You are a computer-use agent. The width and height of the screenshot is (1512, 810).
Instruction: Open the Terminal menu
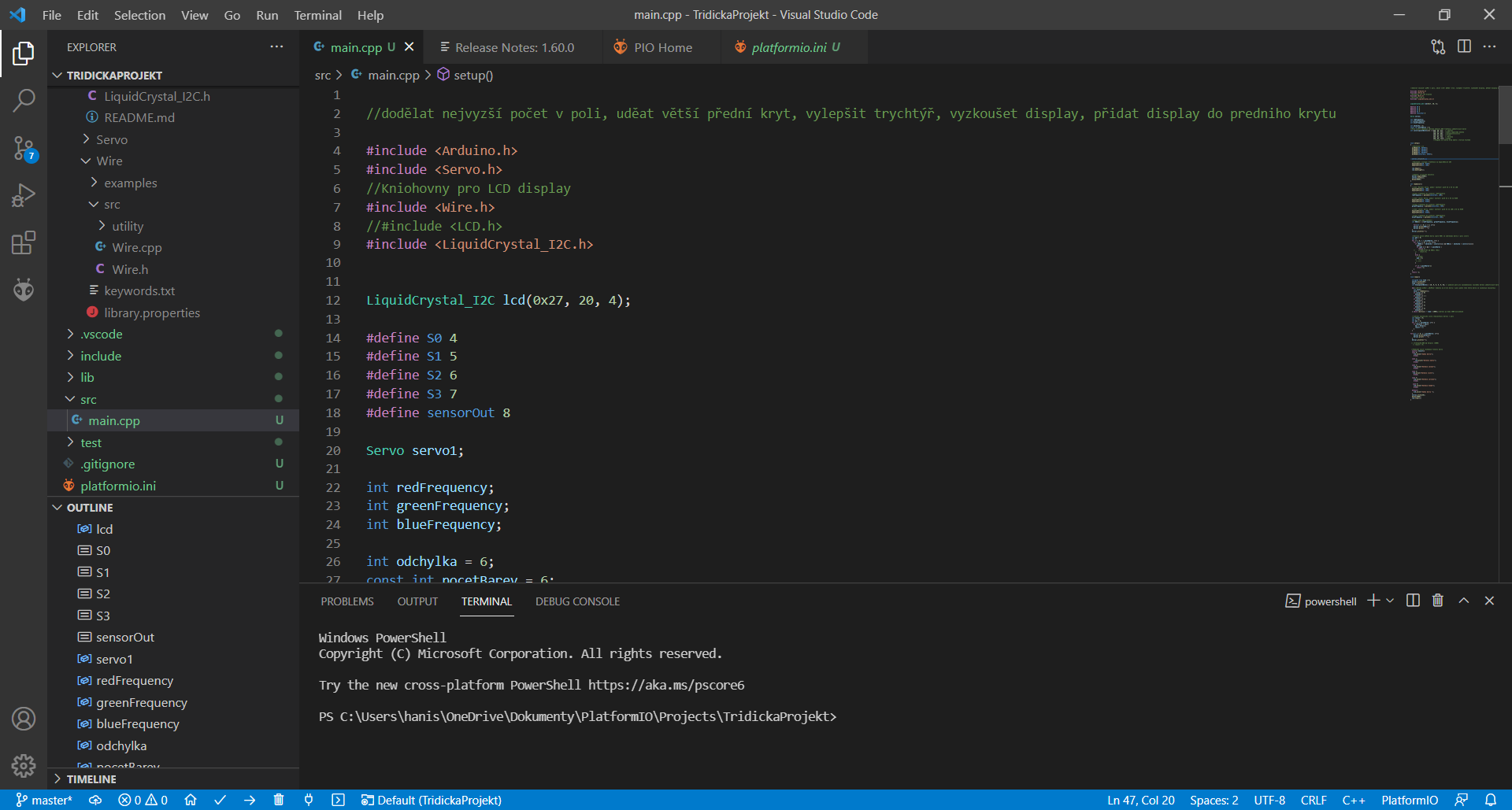[x=317, y=15]
